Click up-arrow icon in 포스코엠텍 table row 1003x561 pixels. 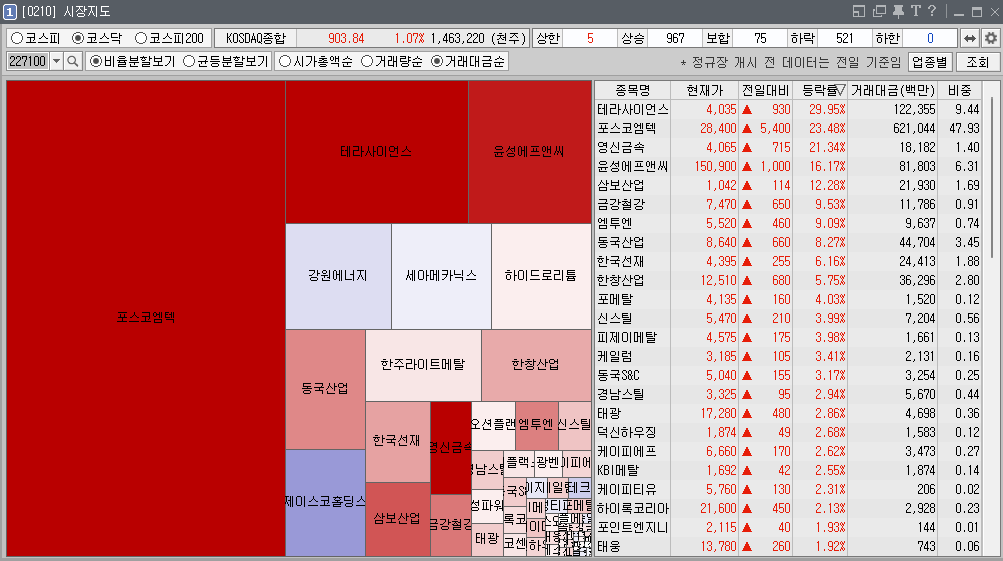pyautogui.click(x=746, y=129)
